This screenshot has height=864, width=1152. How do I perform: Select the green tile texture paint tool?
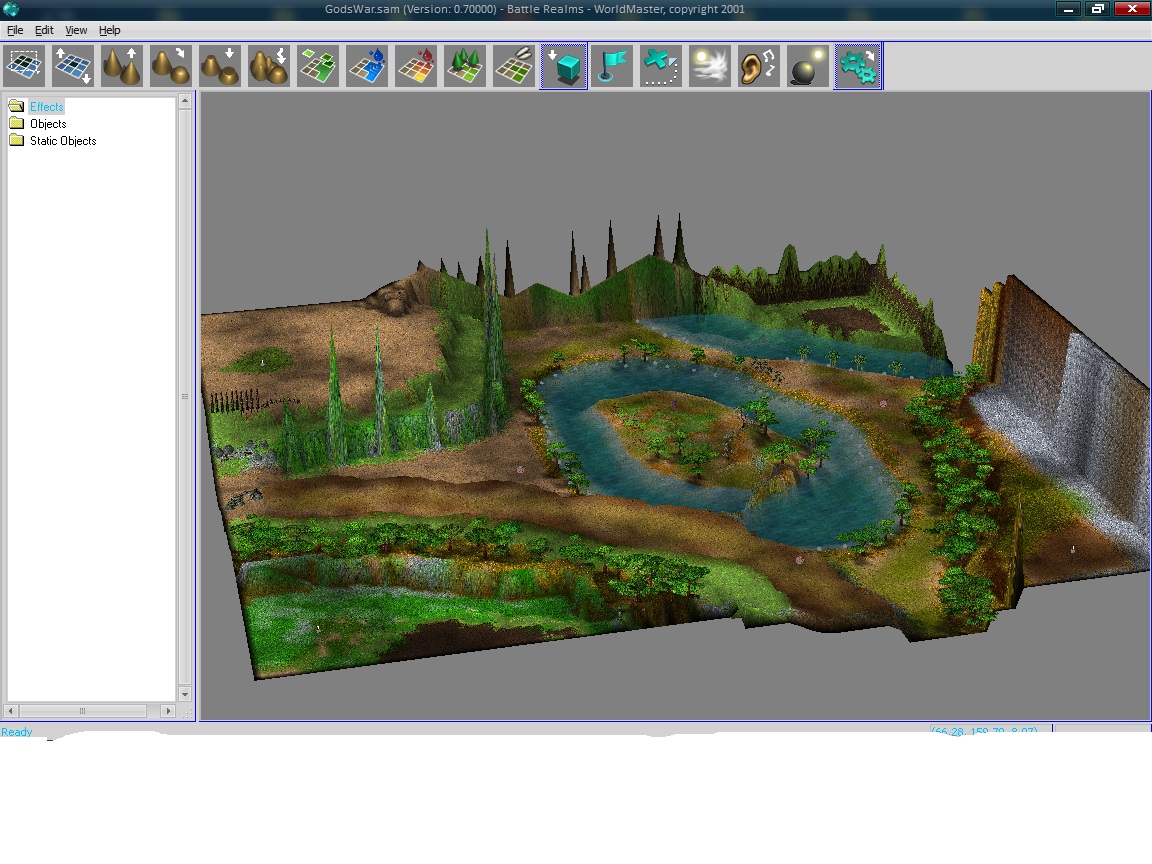click(318, 66)
